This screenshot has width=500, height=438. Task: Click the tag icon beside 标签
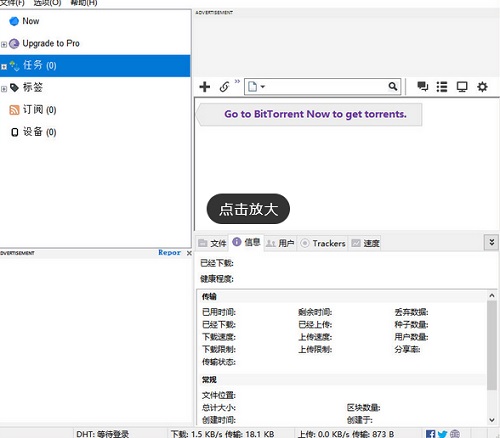pyautogui.click(x=14, y=88)
